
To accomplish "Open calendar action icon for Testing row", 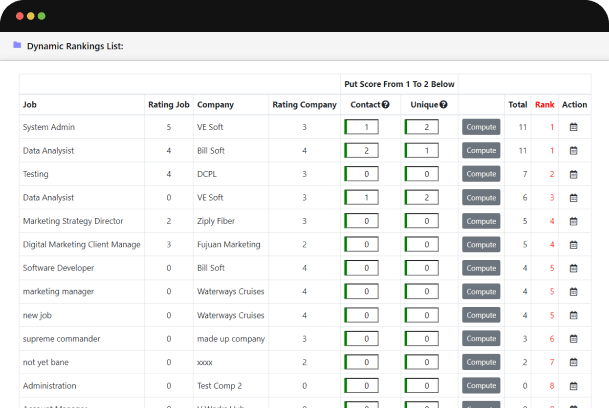I will 574,174.
